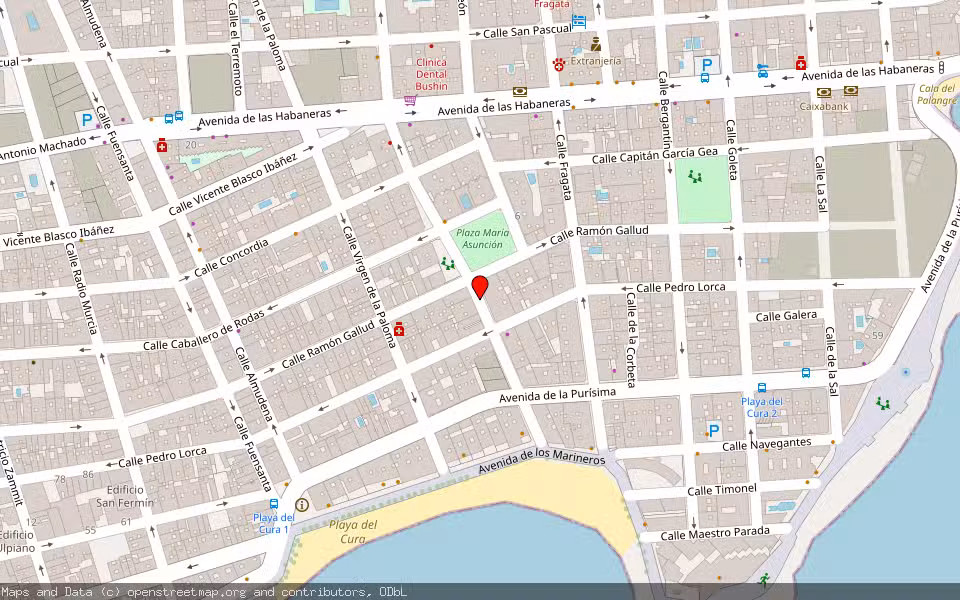Select the Playa del Cura 2 bus stop label
The height and width of the screenshot is (600, 960).
click(762, 407)
